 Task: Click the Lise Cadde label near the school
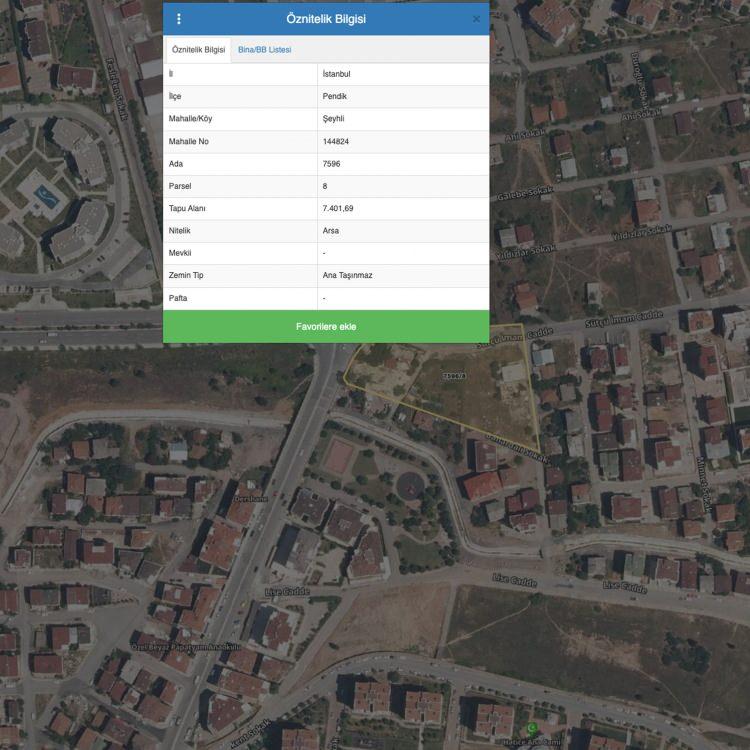(x=287, y=592)
